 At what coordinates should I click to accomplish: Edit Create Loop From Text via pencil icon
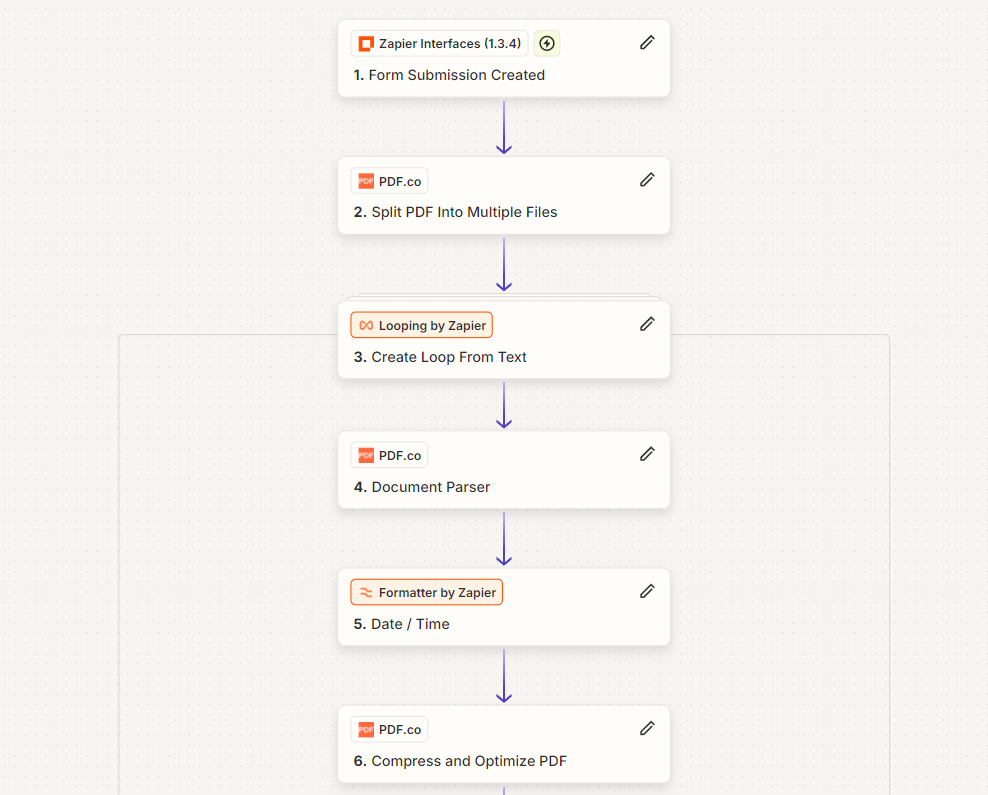point(647,323)
